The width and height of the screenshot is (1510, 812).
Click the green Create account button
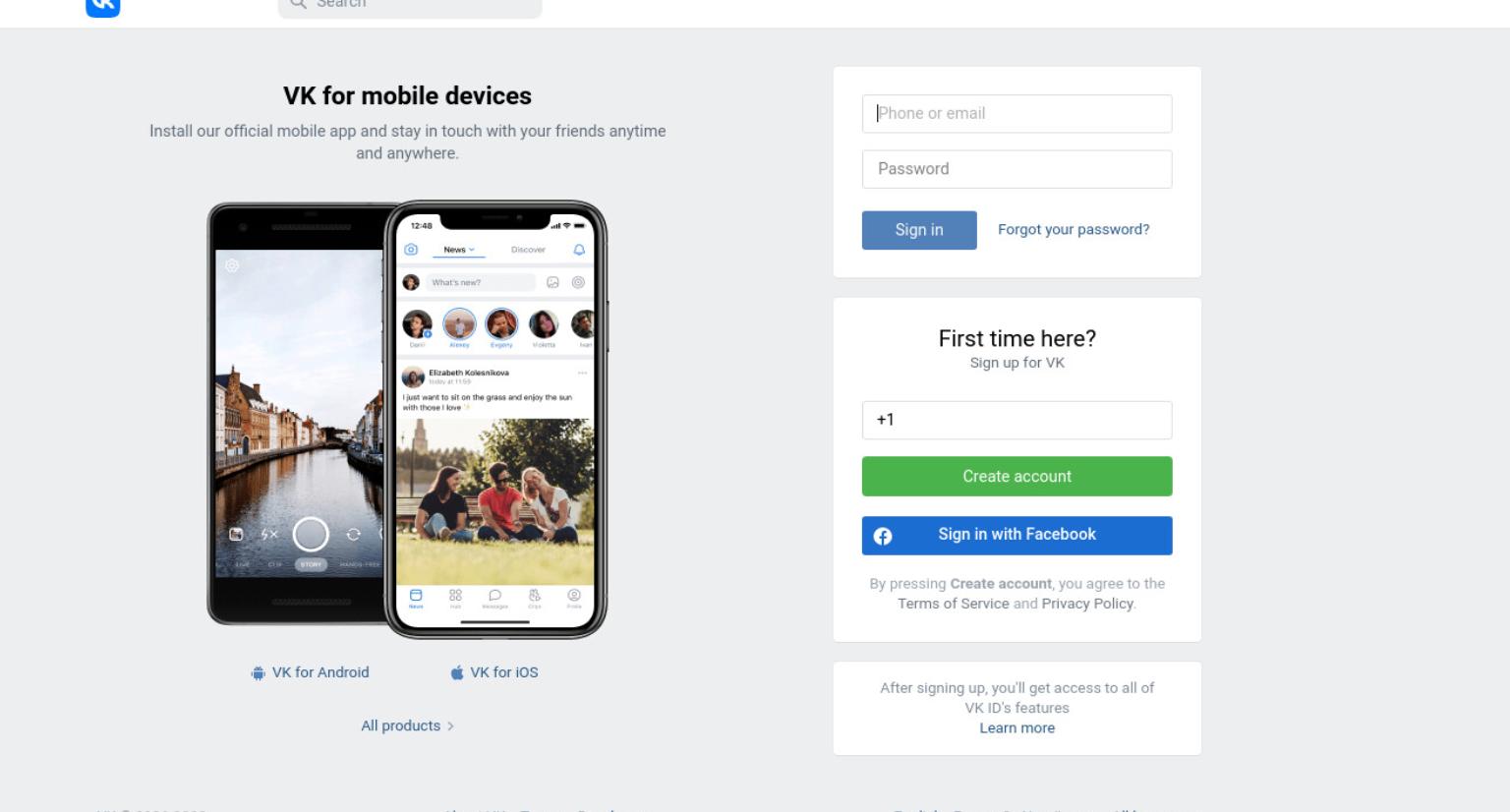tap(1017, 477)
